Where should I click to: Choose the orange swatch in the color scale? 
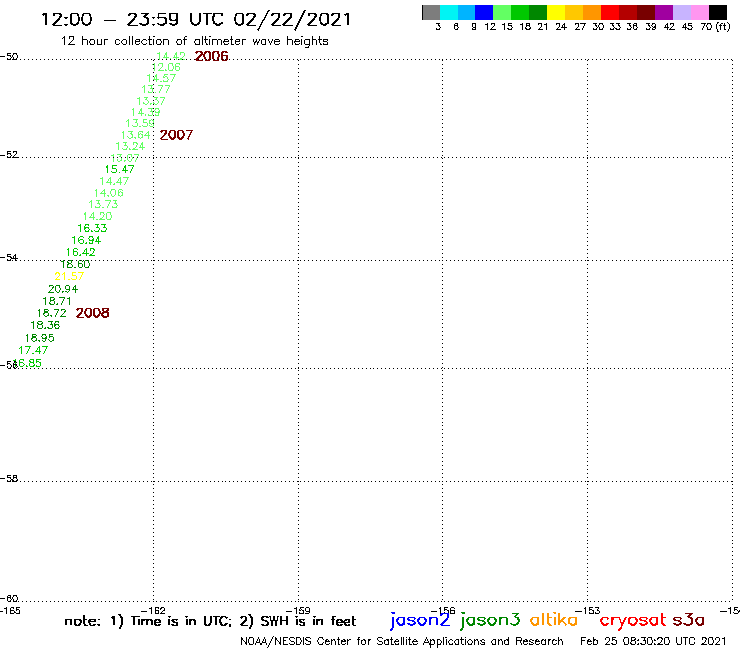(x=592, y=12)
